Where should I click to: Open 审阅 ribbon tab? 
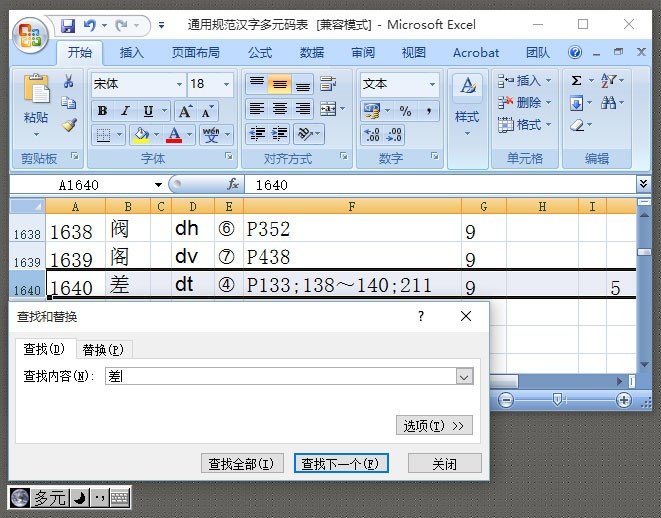coord(363,53)
